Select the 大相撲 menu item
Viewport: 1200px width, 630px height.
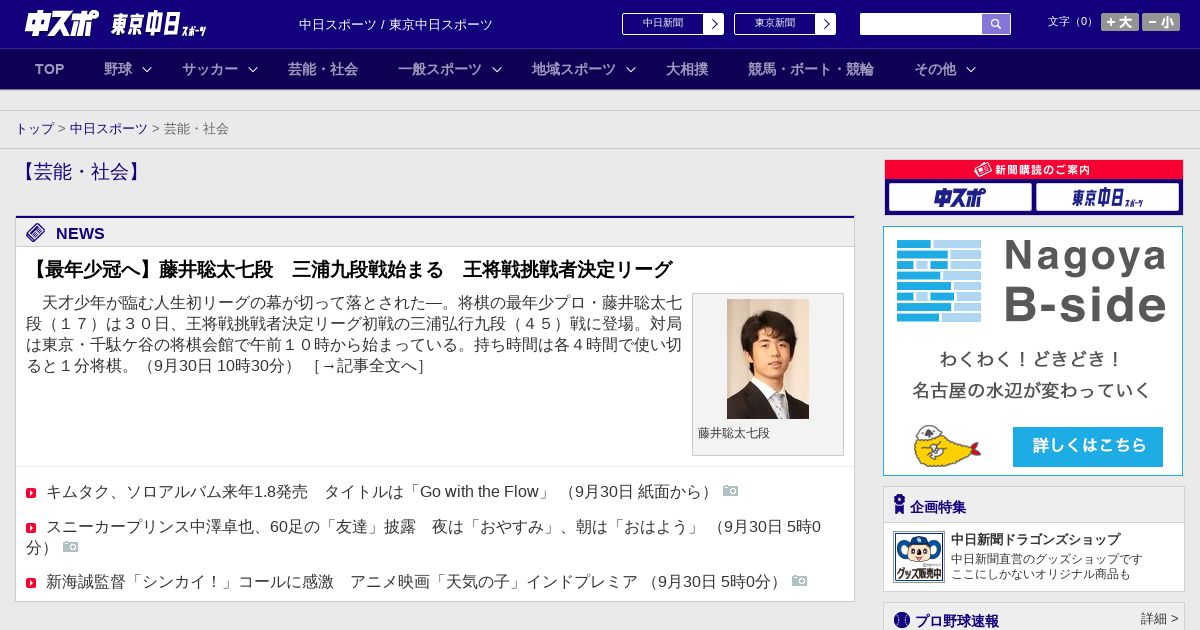pos(687,69)
